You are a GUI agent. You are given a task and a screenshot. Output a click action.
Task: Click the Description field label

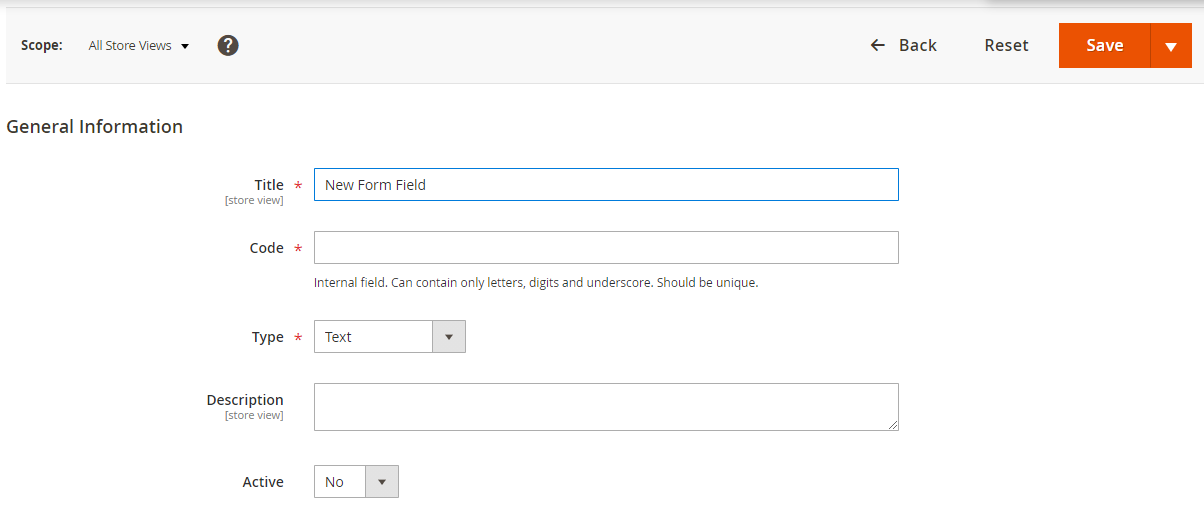point(245,400)
